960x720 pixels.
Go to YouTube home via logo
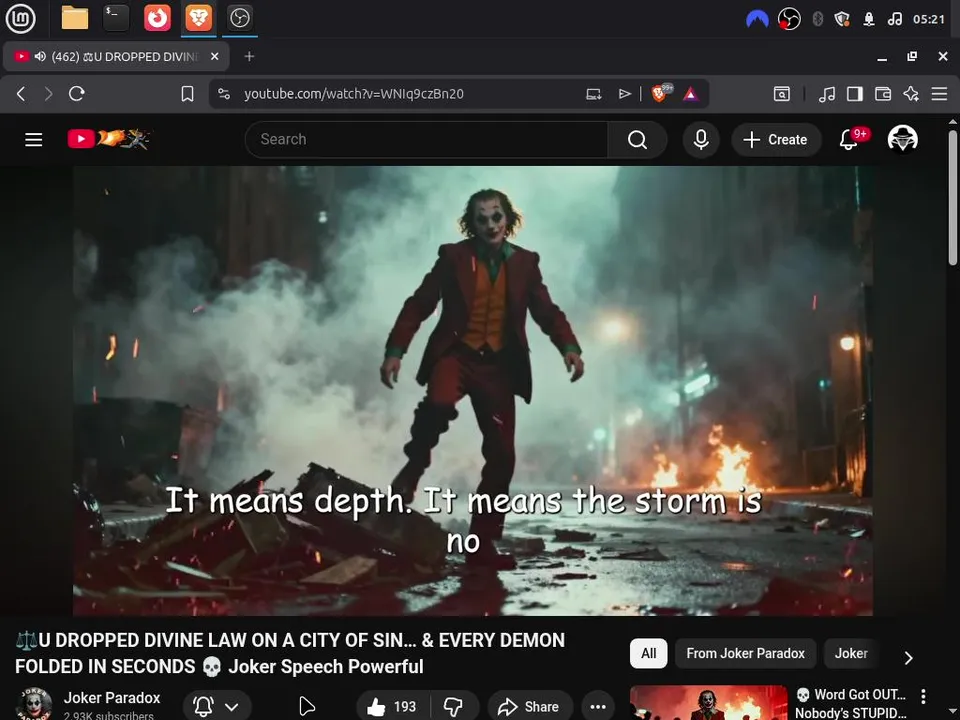coord(108,139)
